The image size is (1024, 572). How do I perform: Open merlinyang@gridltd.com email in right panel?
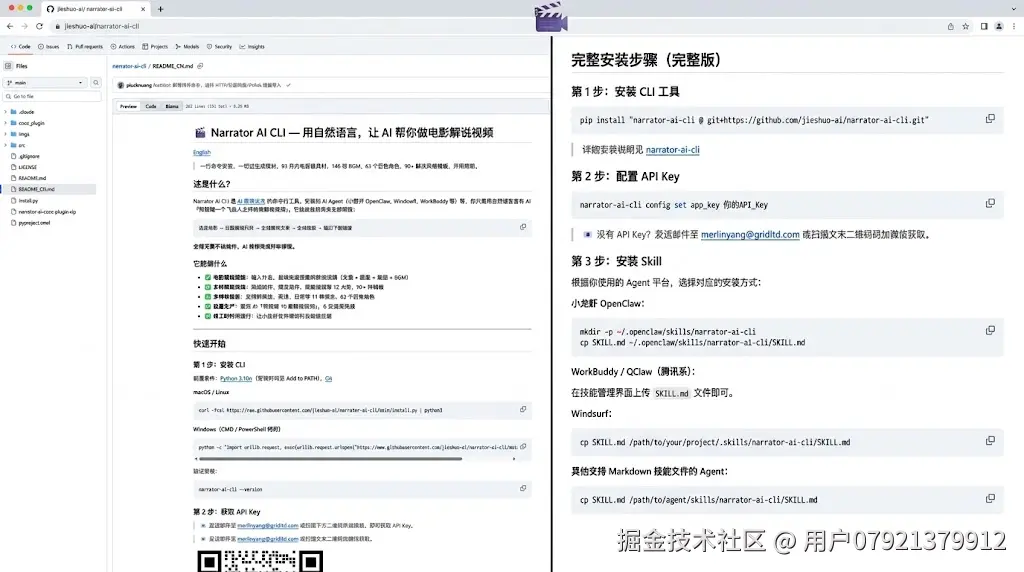click(x=750, y=234)
